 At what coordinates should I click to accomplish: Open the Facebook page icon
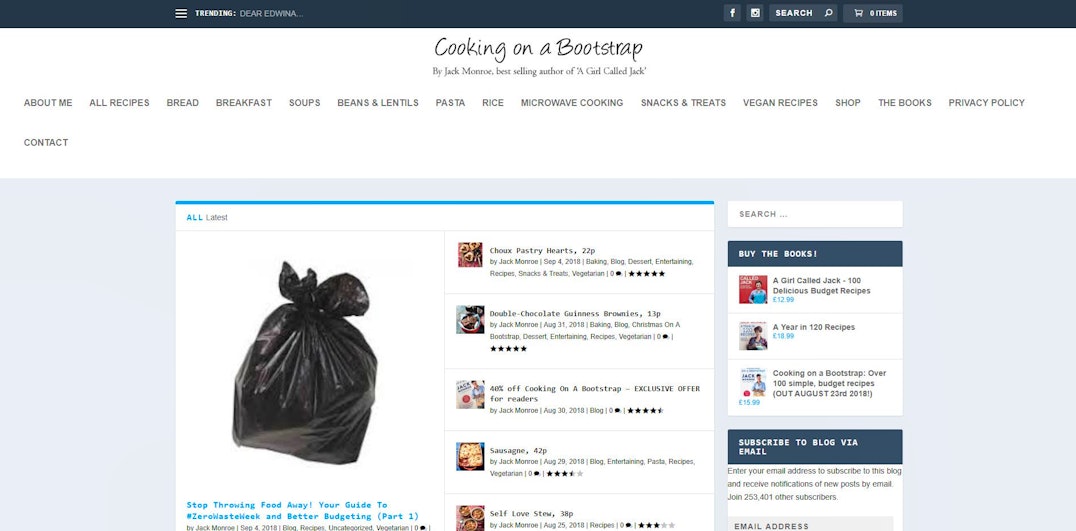pos(732,13)
